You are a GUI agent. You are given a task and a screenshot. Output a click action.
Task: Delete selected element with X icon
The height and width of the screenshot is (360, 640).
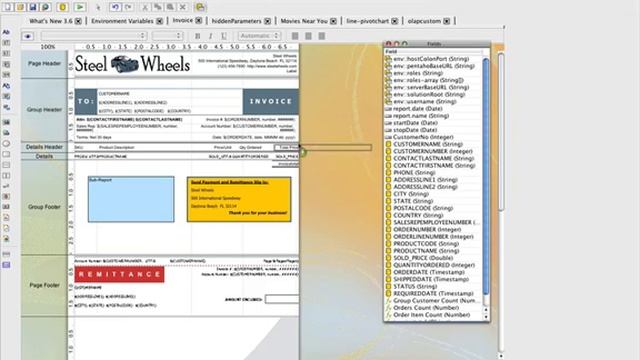[x=183, y=7]
